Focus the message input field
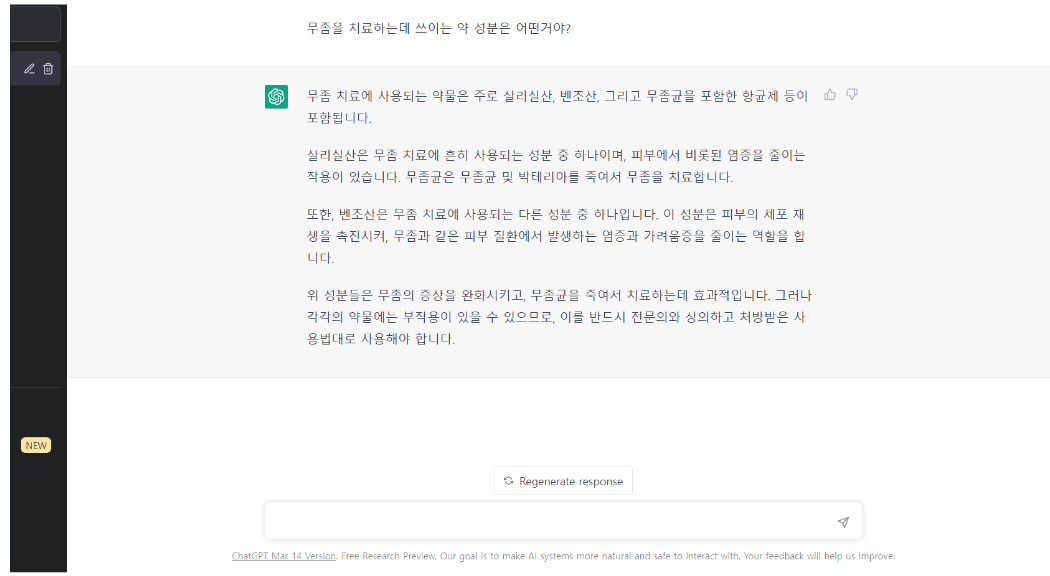Viewport: 1050px width, 576px height. pyautogui.click(x=563, y=520)
